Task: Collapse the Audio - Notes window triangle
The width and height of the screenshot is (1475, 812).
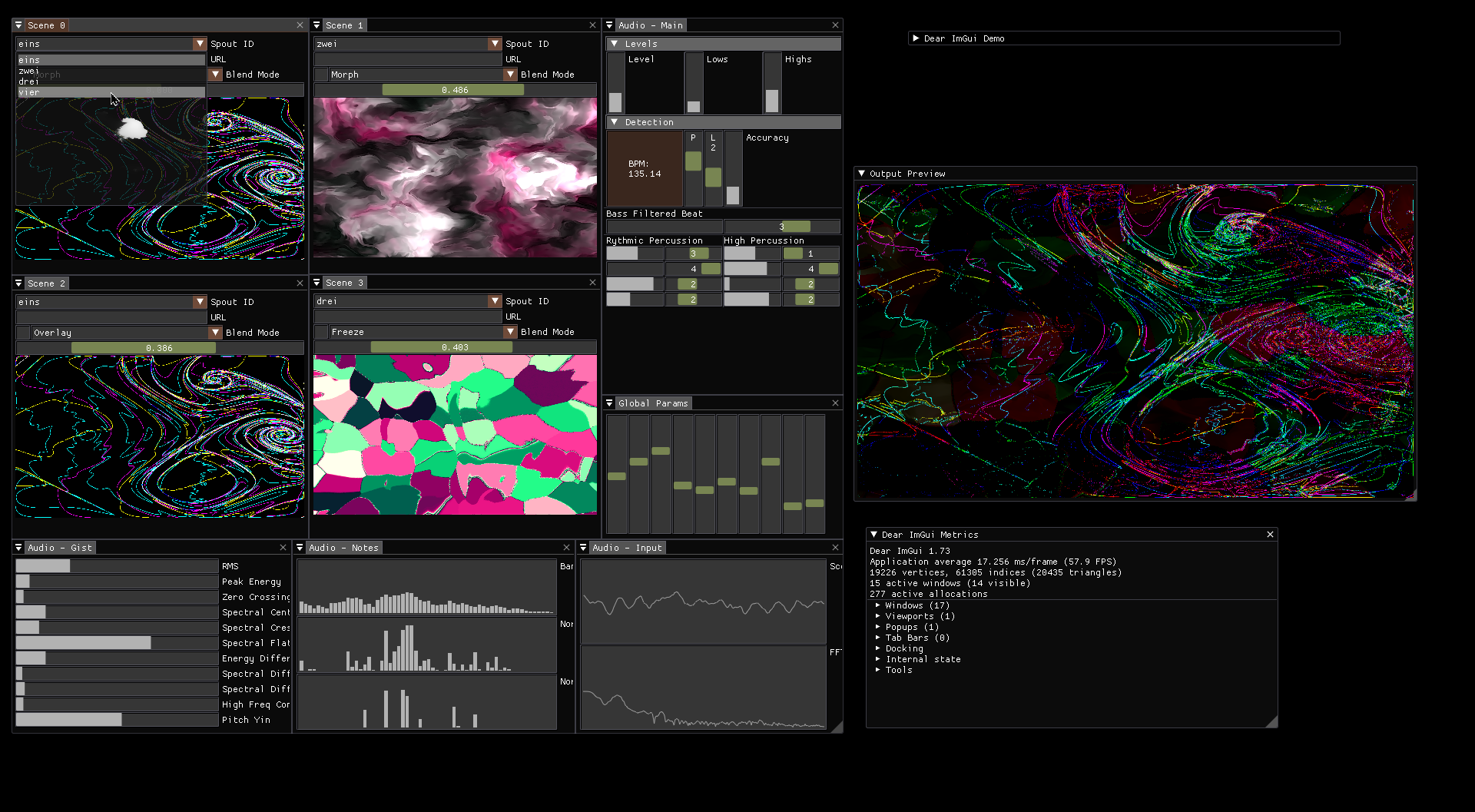Action: coord(300,548)
